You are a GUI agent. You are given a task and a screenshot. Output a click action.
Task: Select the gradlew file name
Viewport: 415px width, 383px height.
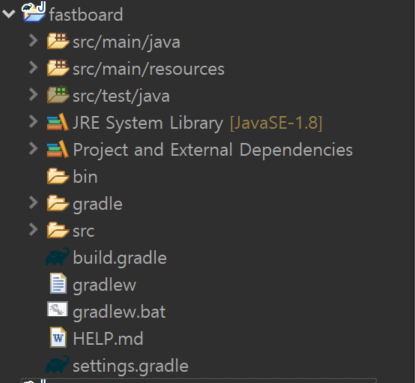104,286
